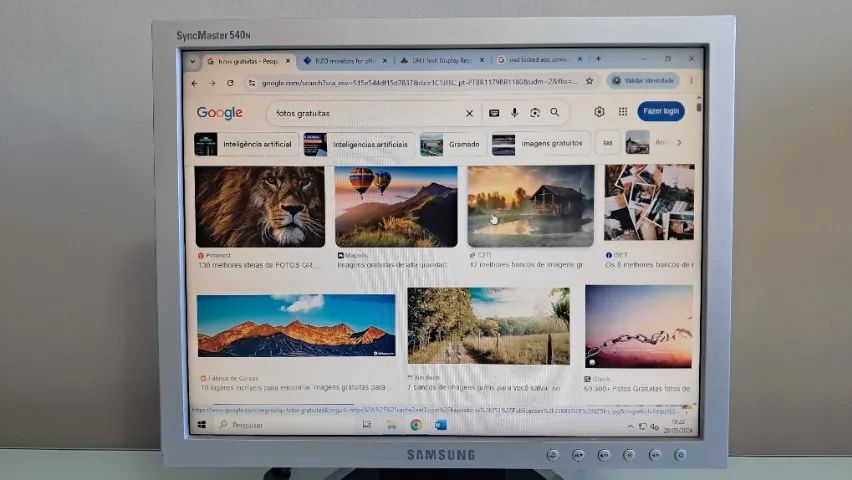
Task: Close the UFO Test Display tab
Action: pos(481,60)
